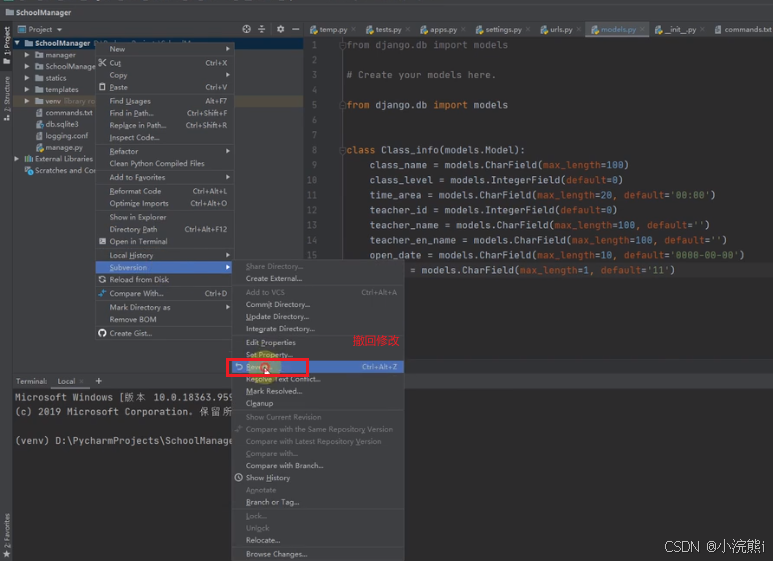Open the Favorites tool window star
The image size is (773, 561).
pos(6,554)
